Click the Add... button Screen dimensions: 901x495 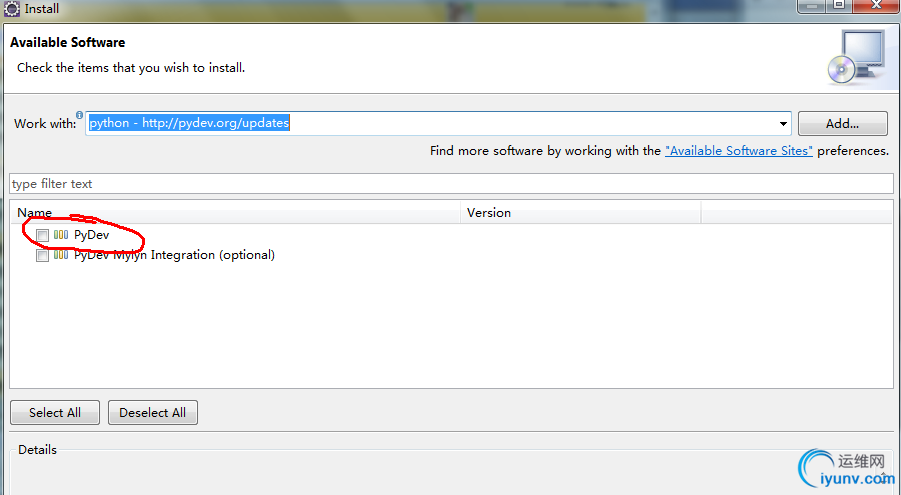(842, 124)
